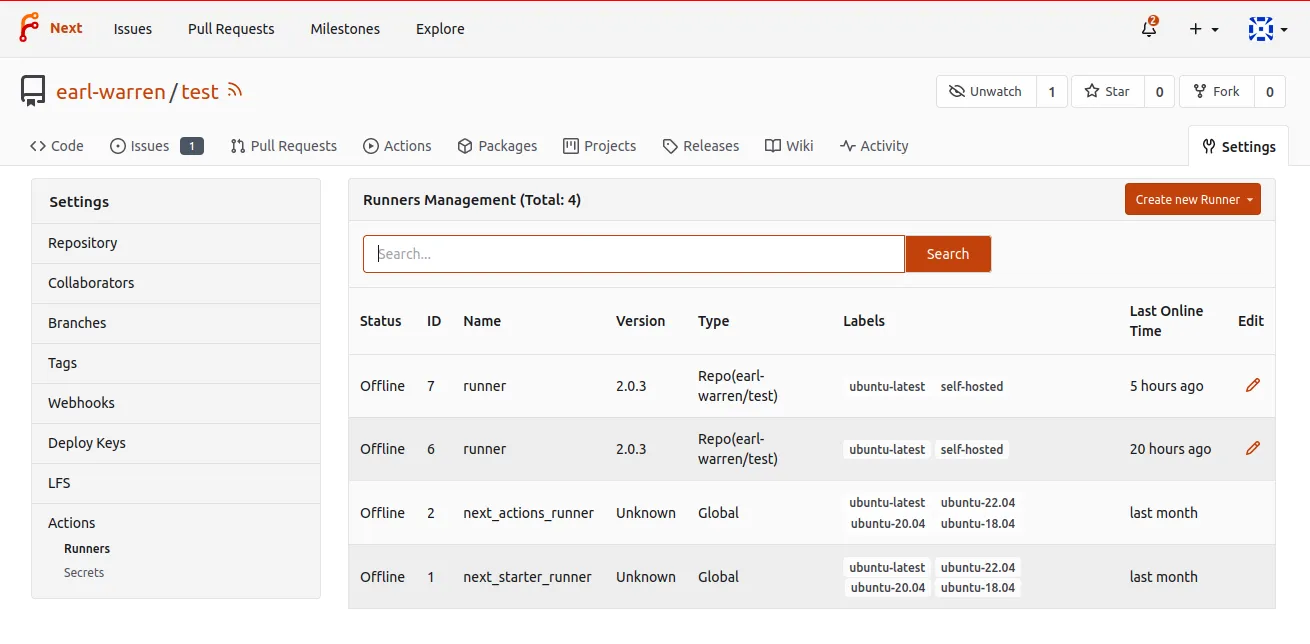Go to the Wiki tab
The width and height of the screenshot is (1310, 644).
point(789,146)
